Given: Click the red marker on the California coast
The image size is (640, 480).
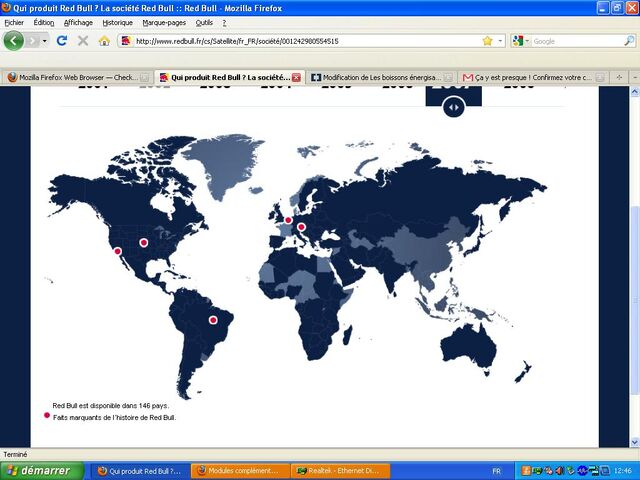Looking at the screenshot, I should click(118, 251).
